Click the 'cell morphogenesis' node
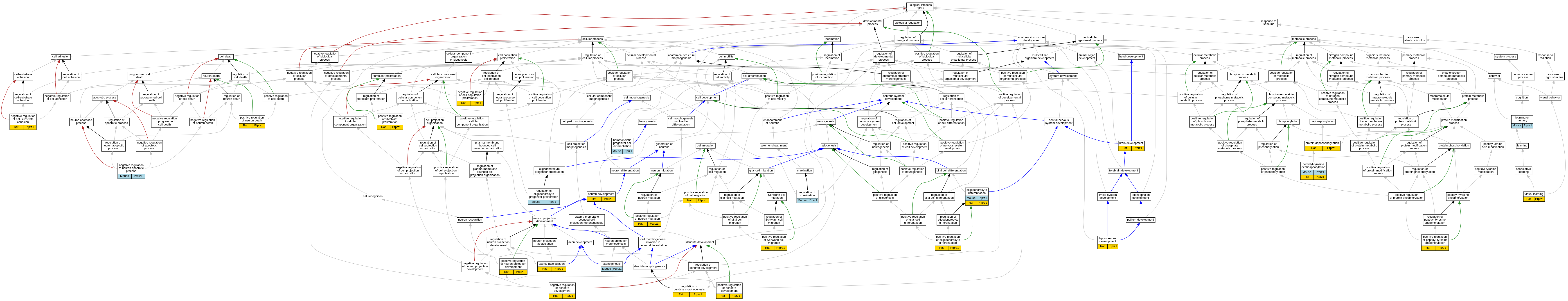The image size is (1568, 301). (x=637, y=98)
